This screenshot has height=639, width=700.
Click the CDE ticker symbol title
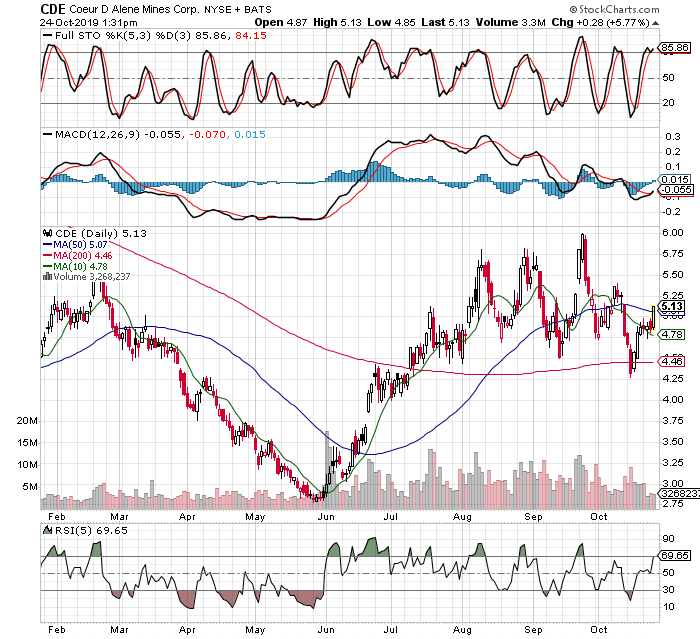point(53,9)
